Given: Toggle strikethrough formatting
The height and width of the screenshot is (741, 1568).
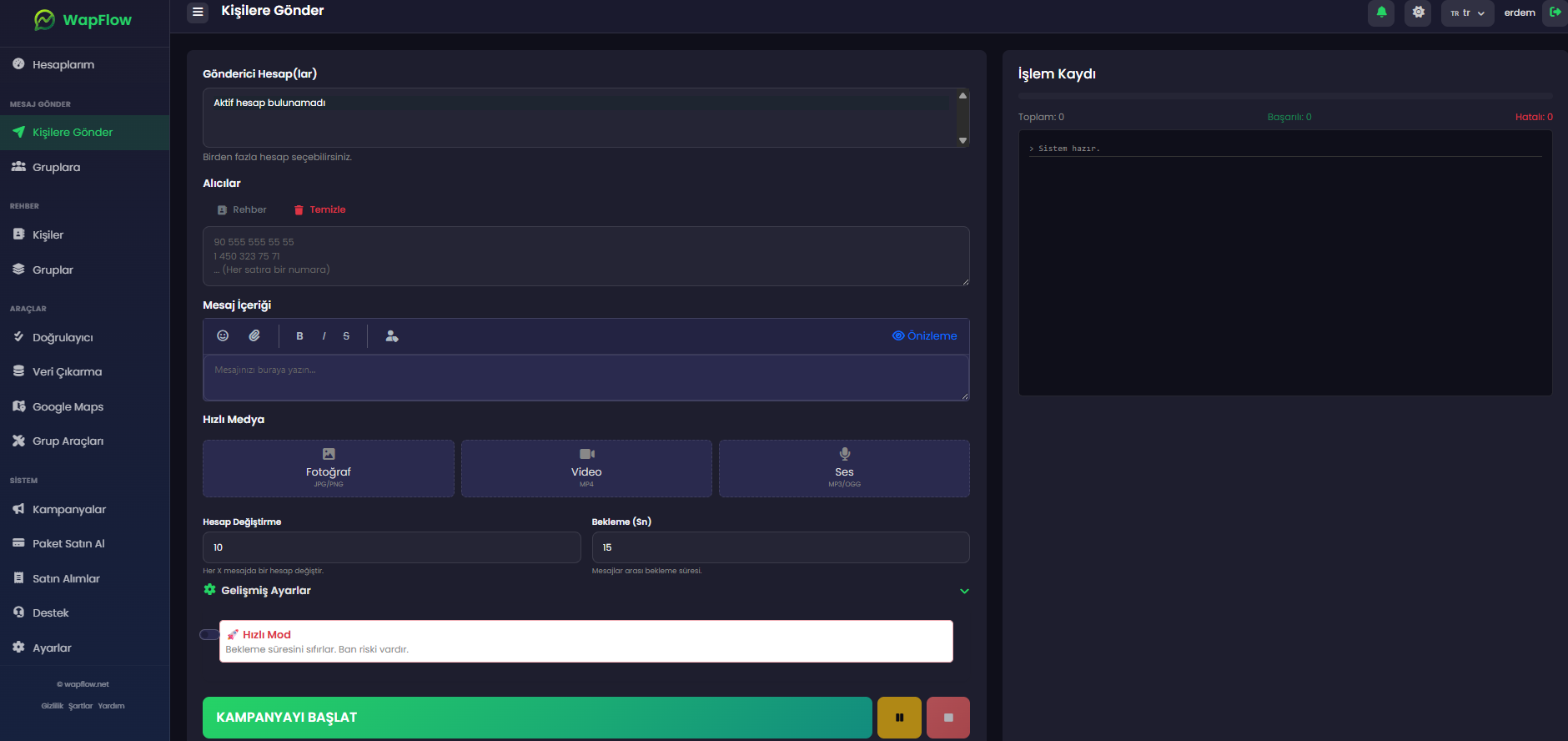Looking at the screenshot, I should (346, 336).
